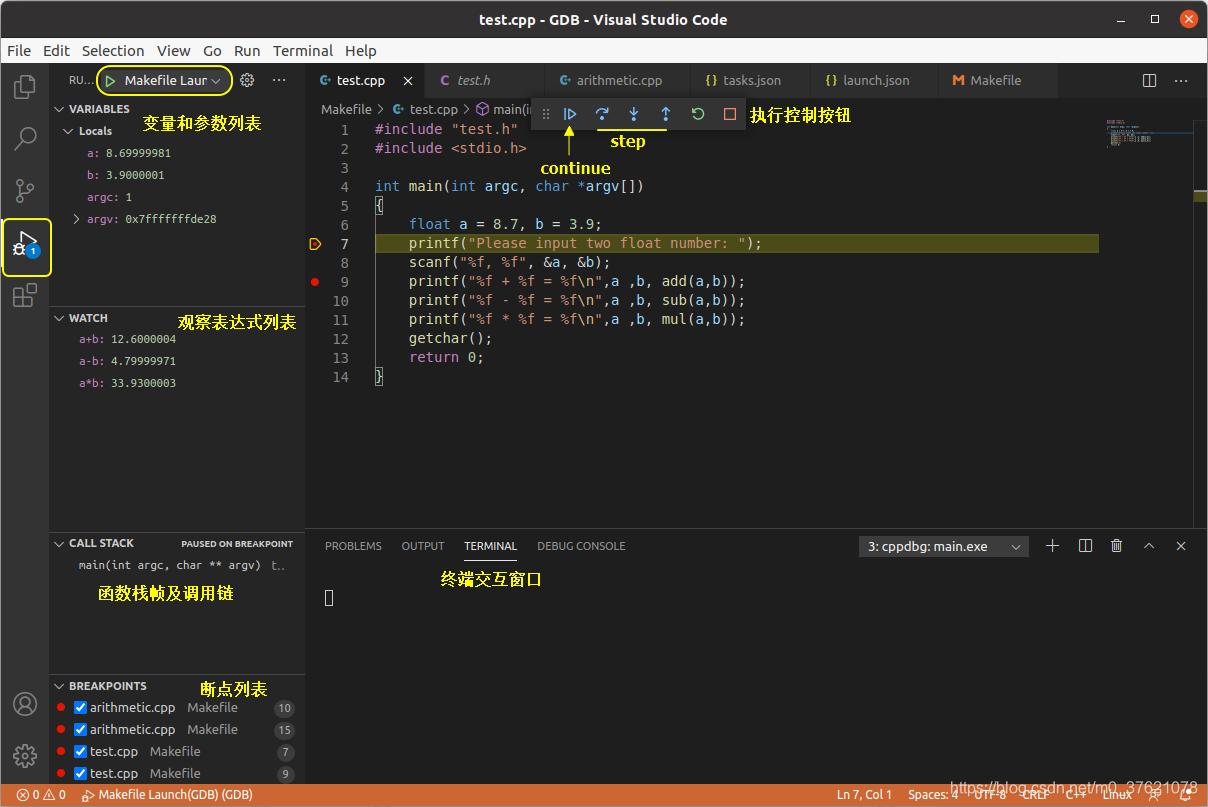Open the Extensions view
The width and height of the screenshot is (1208, 807).
click(25, 295)
